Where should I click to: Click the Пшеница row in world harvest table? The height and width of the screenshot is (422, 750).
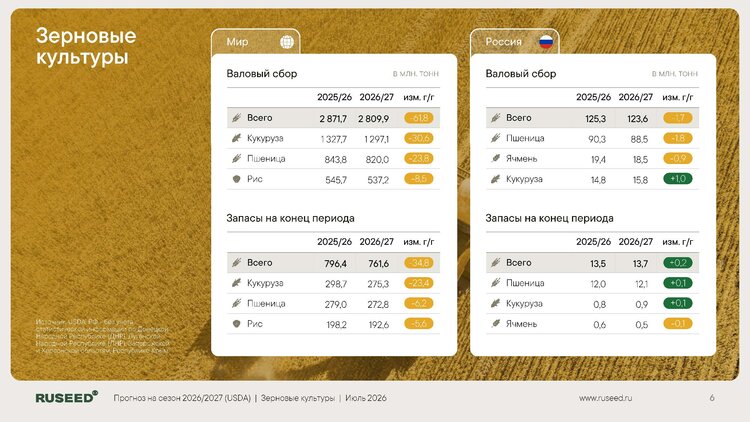(x=333, y=159)
